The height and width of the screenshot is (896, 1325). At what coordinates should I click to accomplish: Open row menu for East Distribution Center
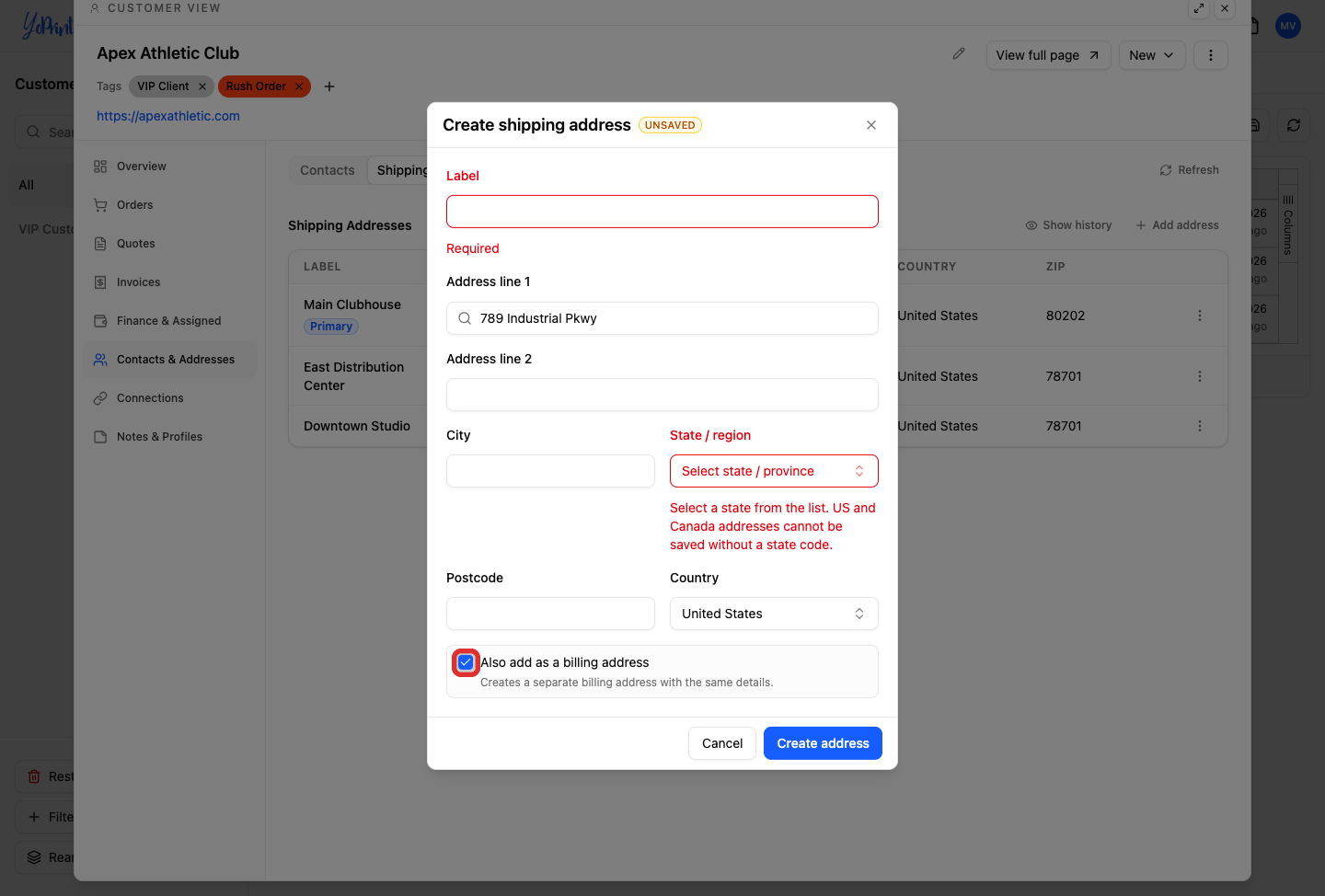1200,376
